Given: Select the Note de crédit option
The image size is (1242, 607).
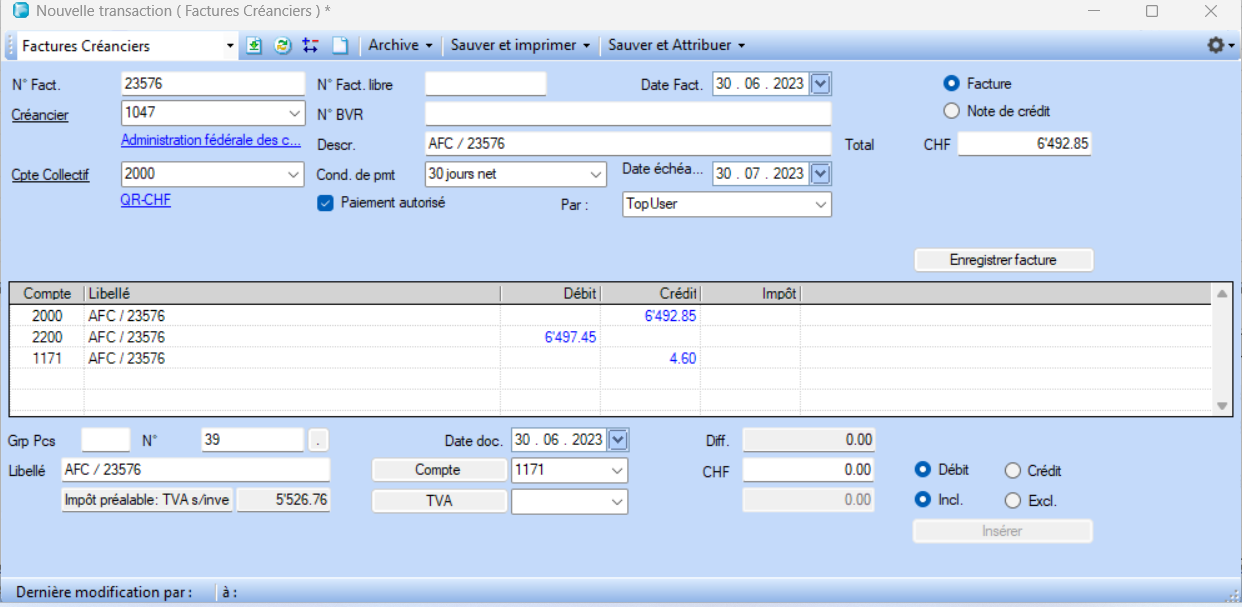Looking at the screenshot, I should 951,111.
